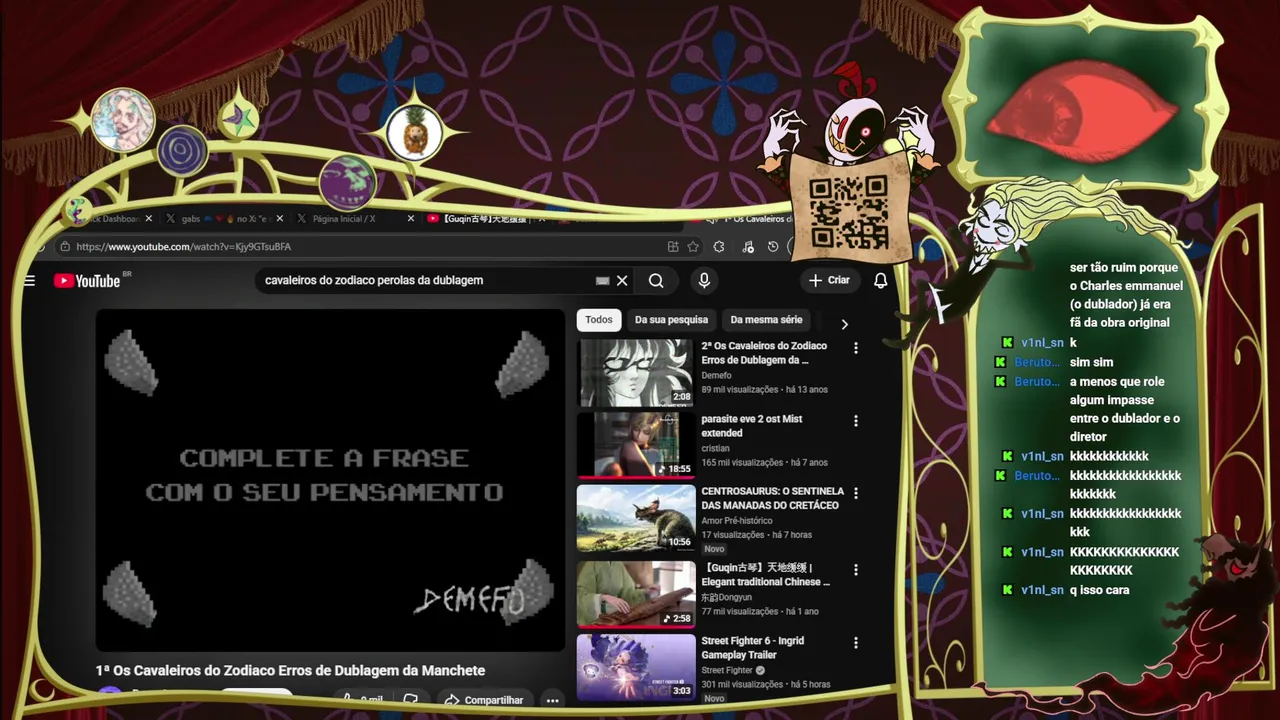Click the white-haired portrait avatar in the overlay

tap(123, 120)
